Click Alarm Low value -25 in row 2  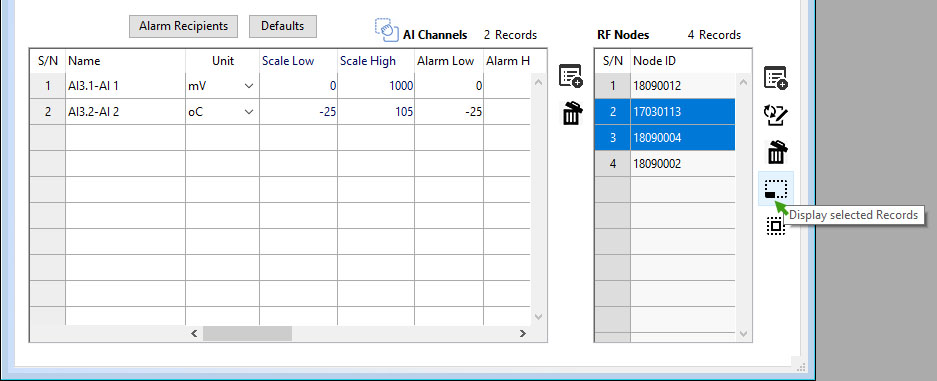click(x=449, y=112)
